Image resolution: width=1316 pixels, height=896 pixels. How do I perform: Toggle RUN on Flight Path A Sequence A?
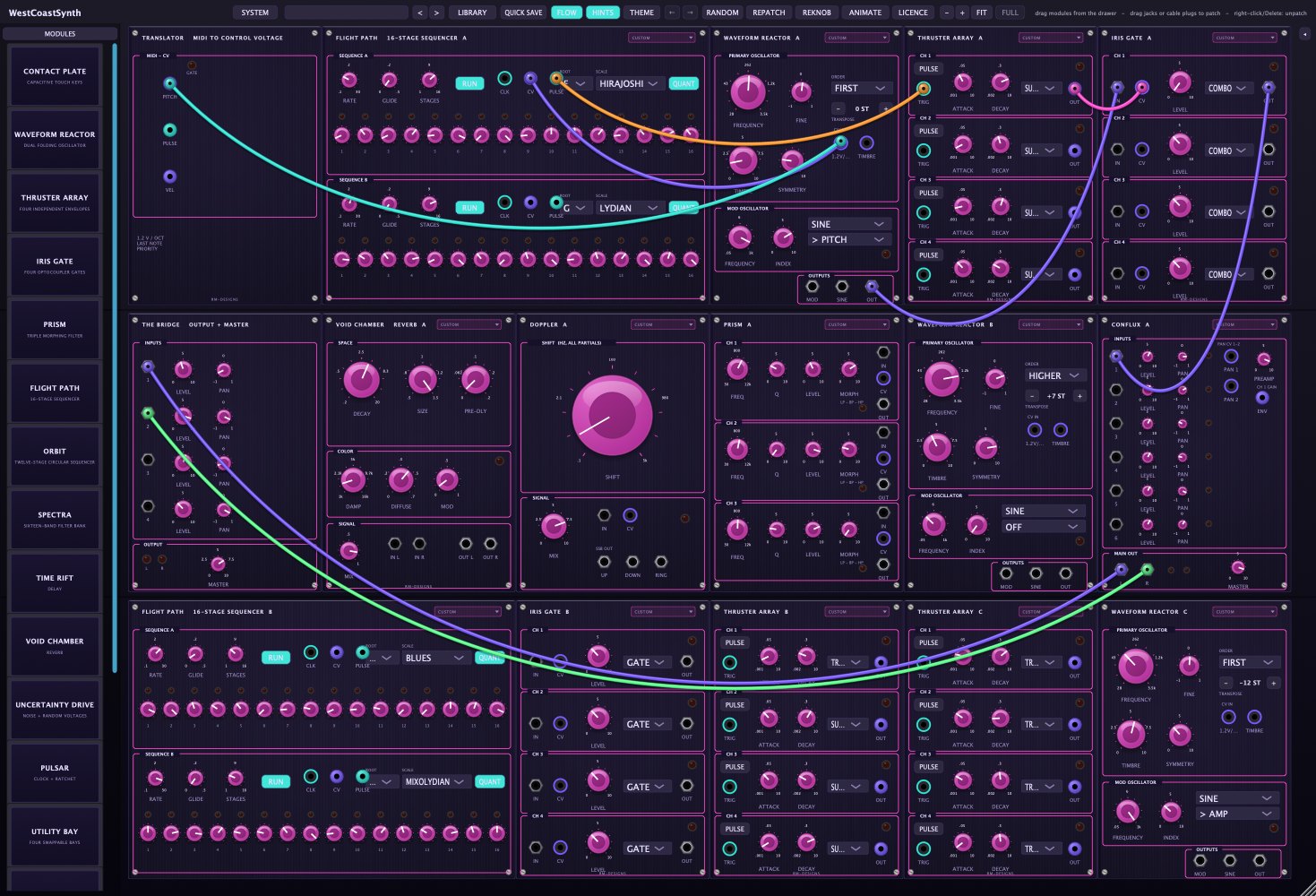469,83
